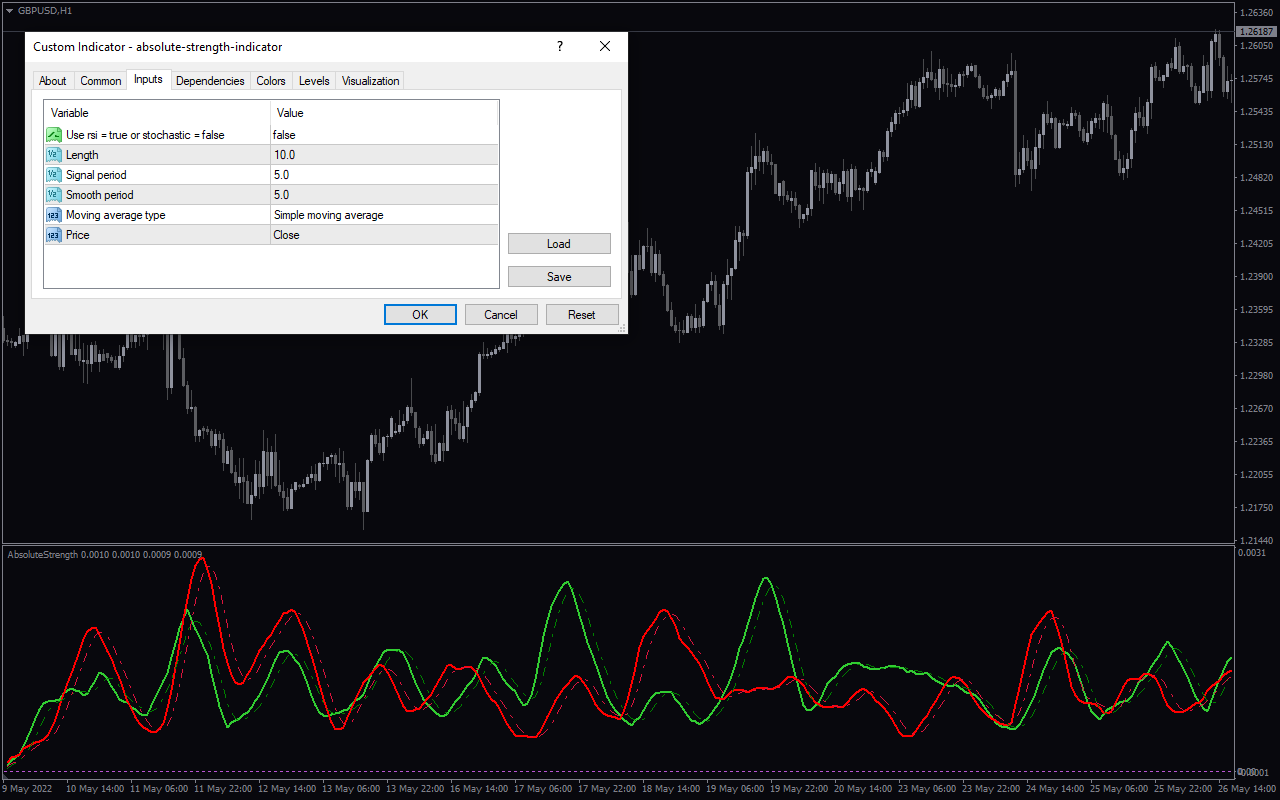Click the Save button

coord(559,277)
